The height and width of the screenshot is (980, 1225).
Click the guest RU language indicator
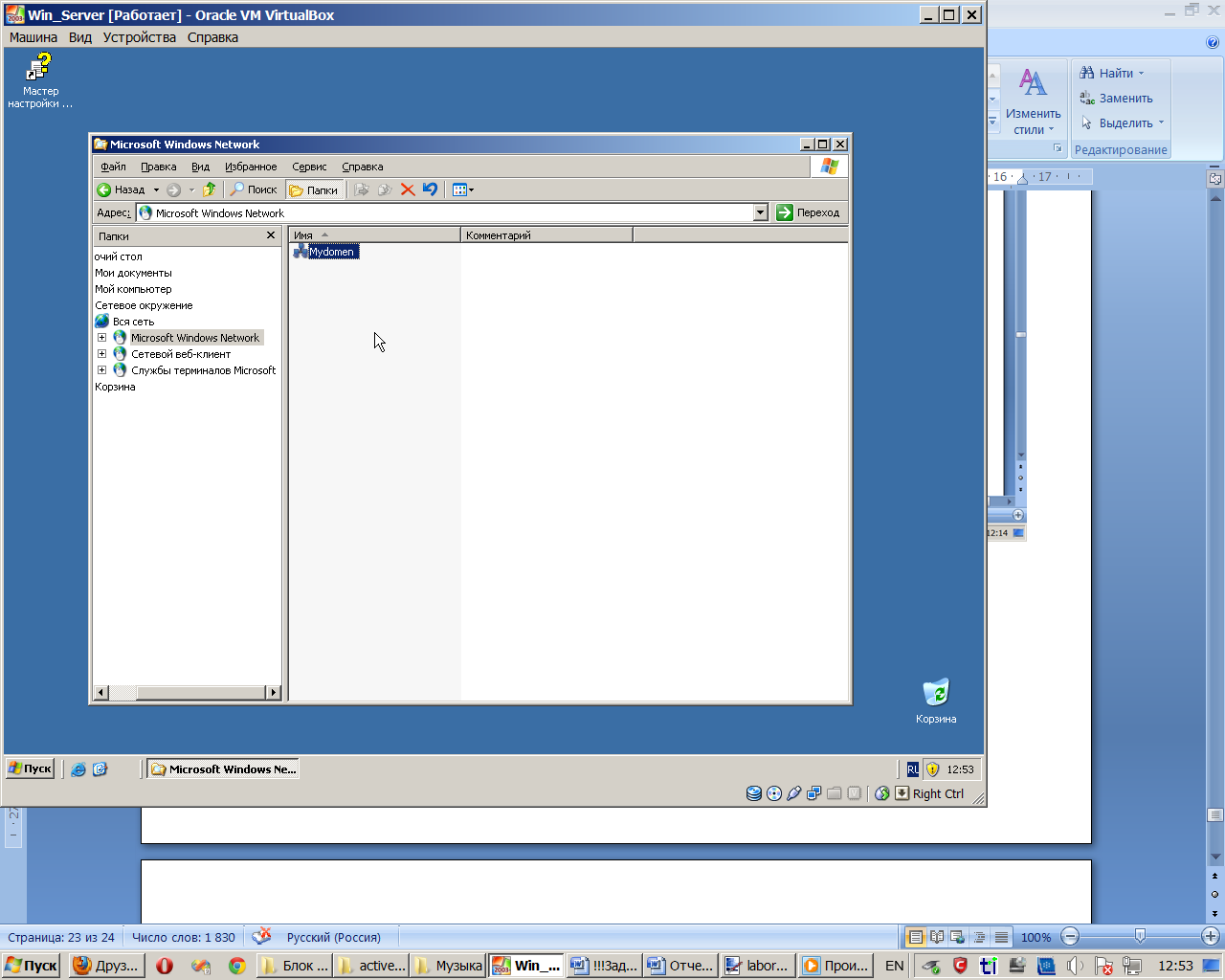912,769
